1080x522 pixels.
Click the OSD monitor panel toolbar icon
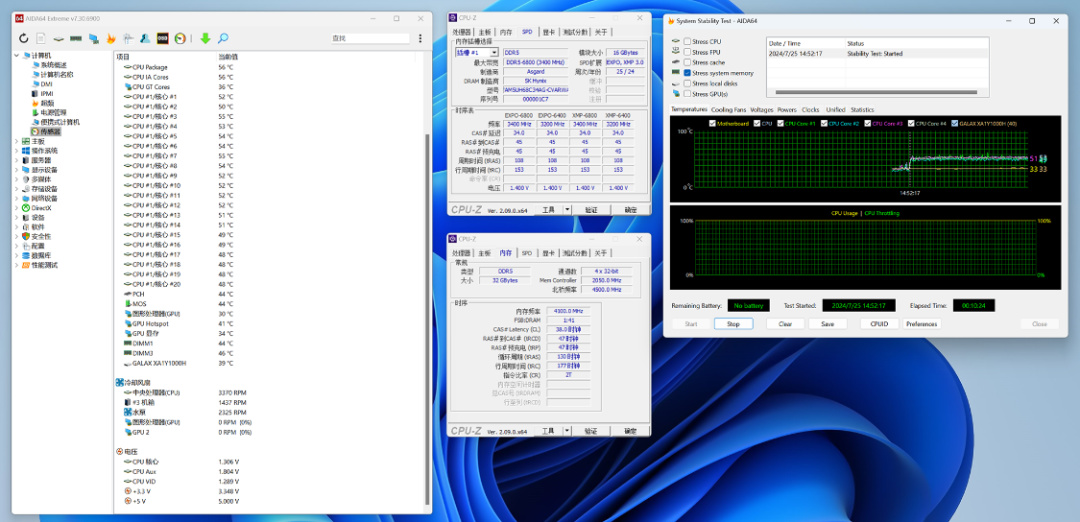163,38
